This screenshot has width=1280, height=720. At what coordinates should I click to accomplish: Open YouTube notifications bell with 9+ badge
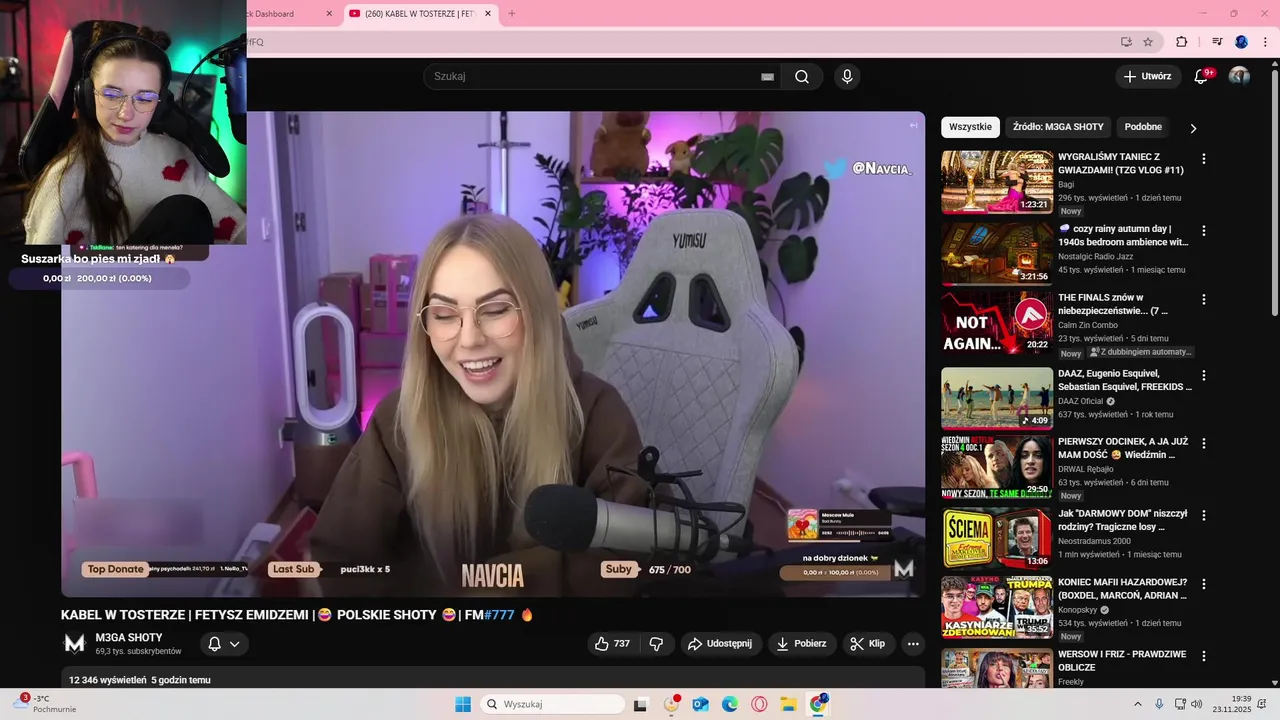click(1202, 76)
